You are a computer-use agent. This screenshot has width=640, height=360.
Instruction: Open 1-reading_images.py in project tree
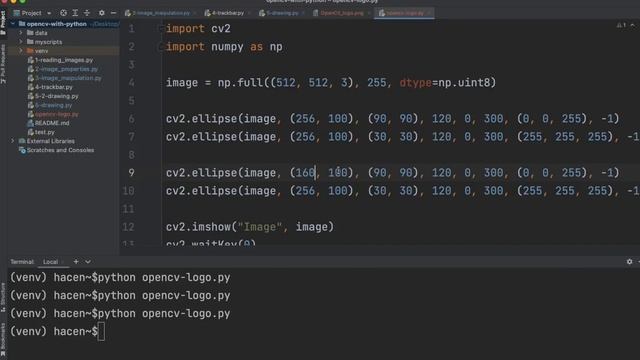tap(64, 60)
